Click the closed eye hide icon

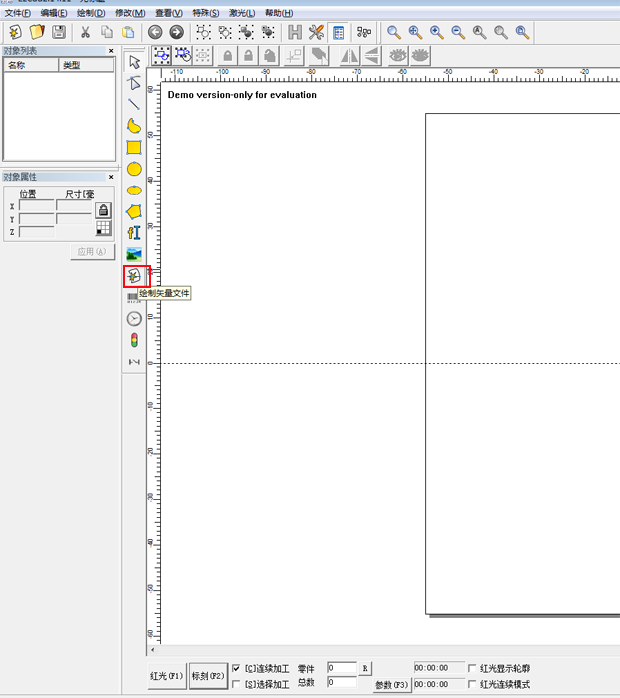tap(420, 56)
